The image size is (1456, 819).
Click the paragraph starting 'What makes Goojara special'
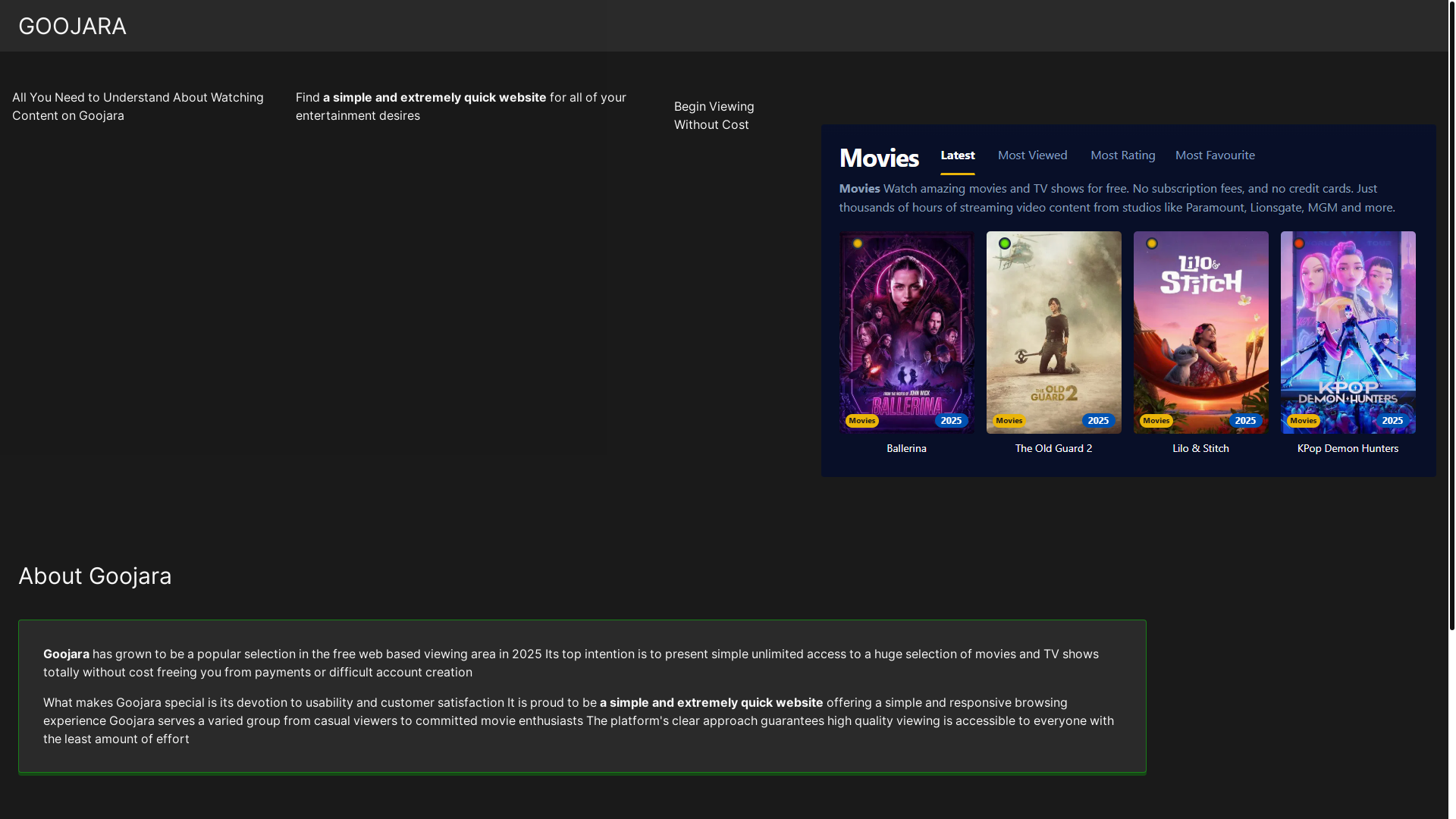579,720
